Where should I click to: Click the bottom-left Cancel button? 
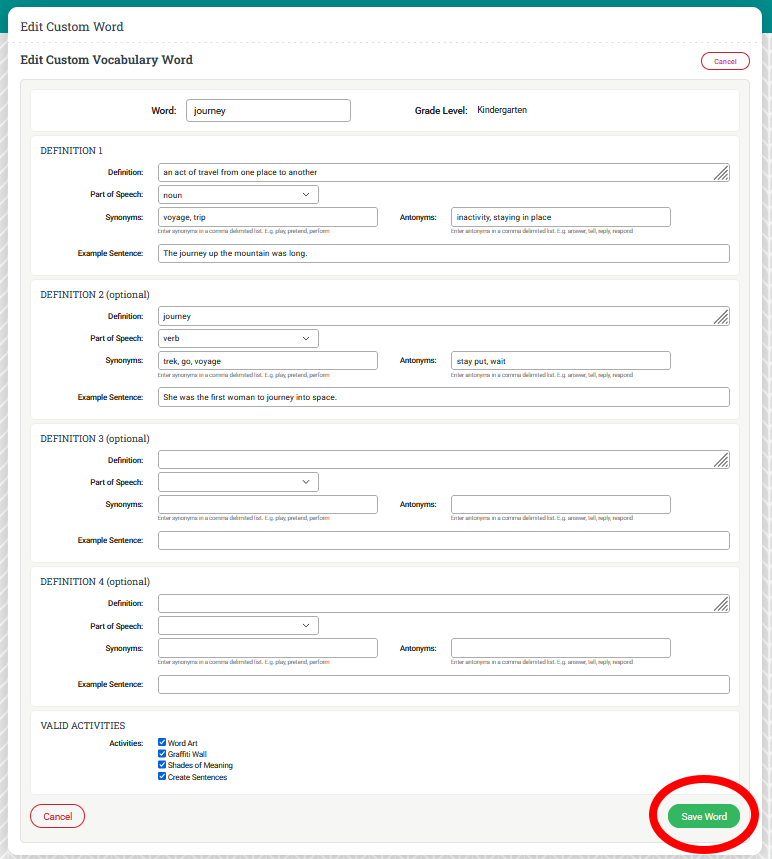coord(58,816)
